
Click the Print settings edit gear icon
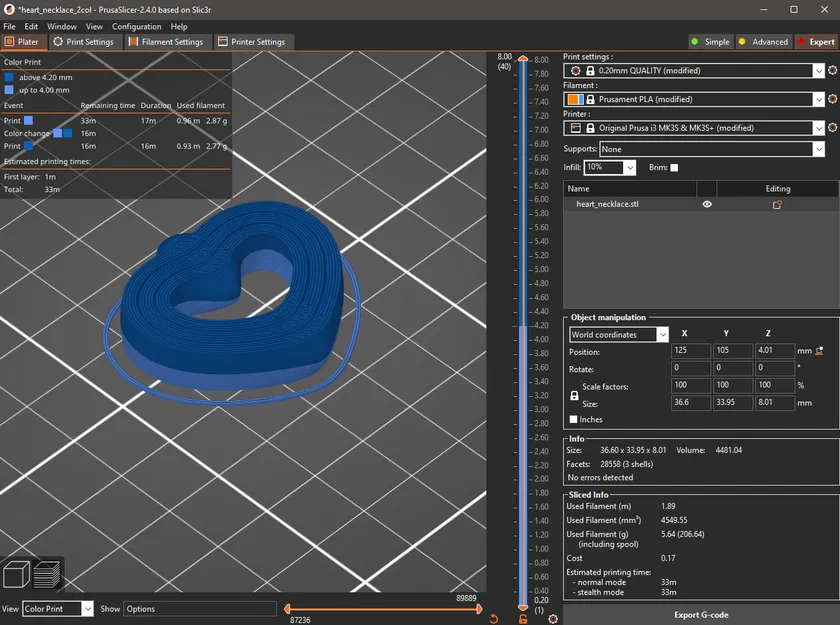832,71
